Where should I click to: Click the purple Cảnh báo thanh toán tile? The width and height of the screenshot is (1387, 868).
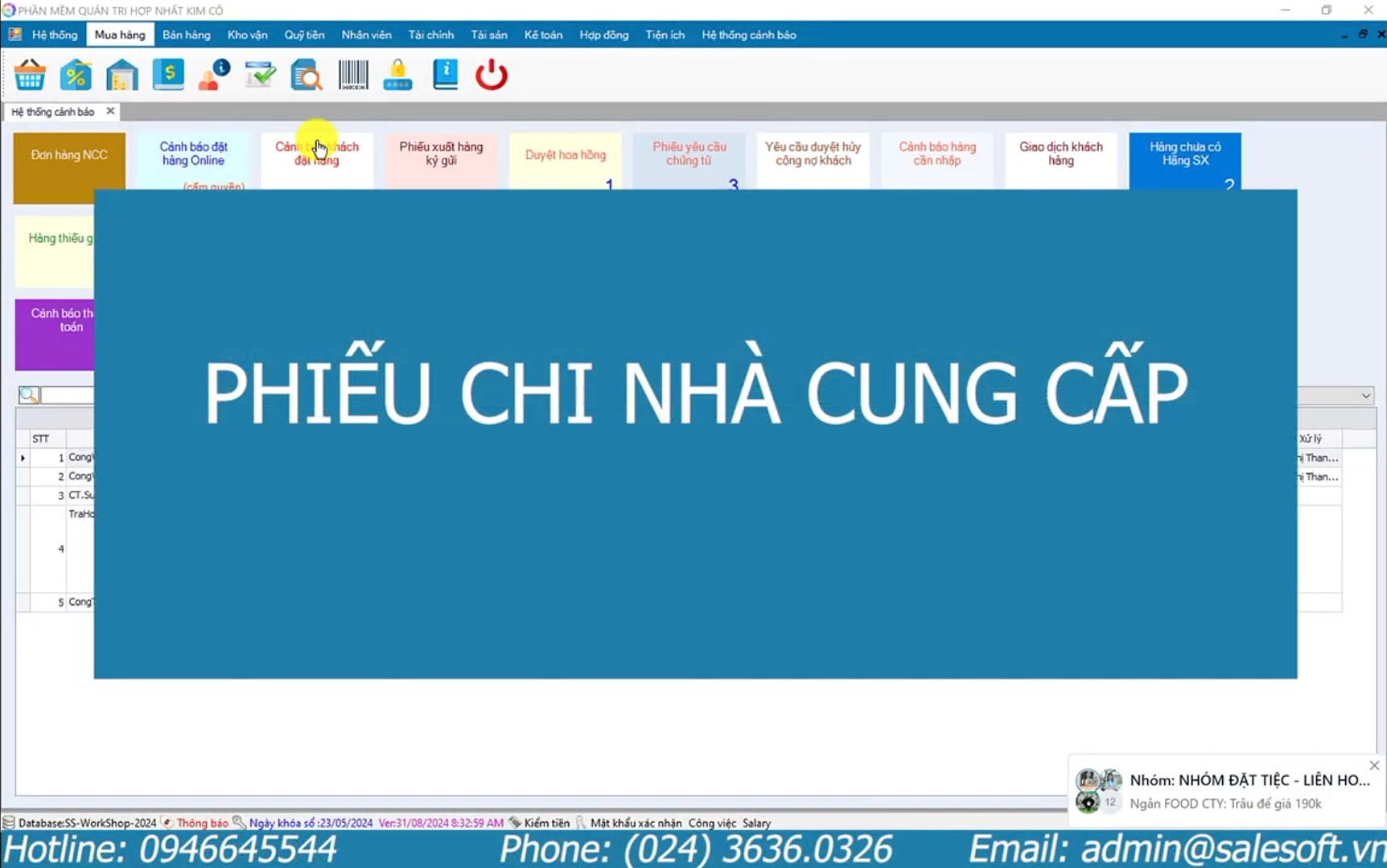55,335
